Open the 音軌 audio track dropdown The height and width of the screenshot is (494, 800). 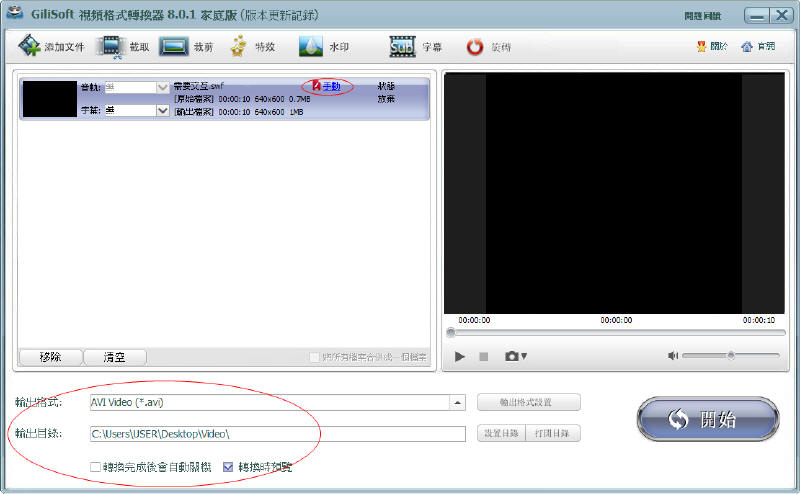pyautogui.click(x=163, y=88)
